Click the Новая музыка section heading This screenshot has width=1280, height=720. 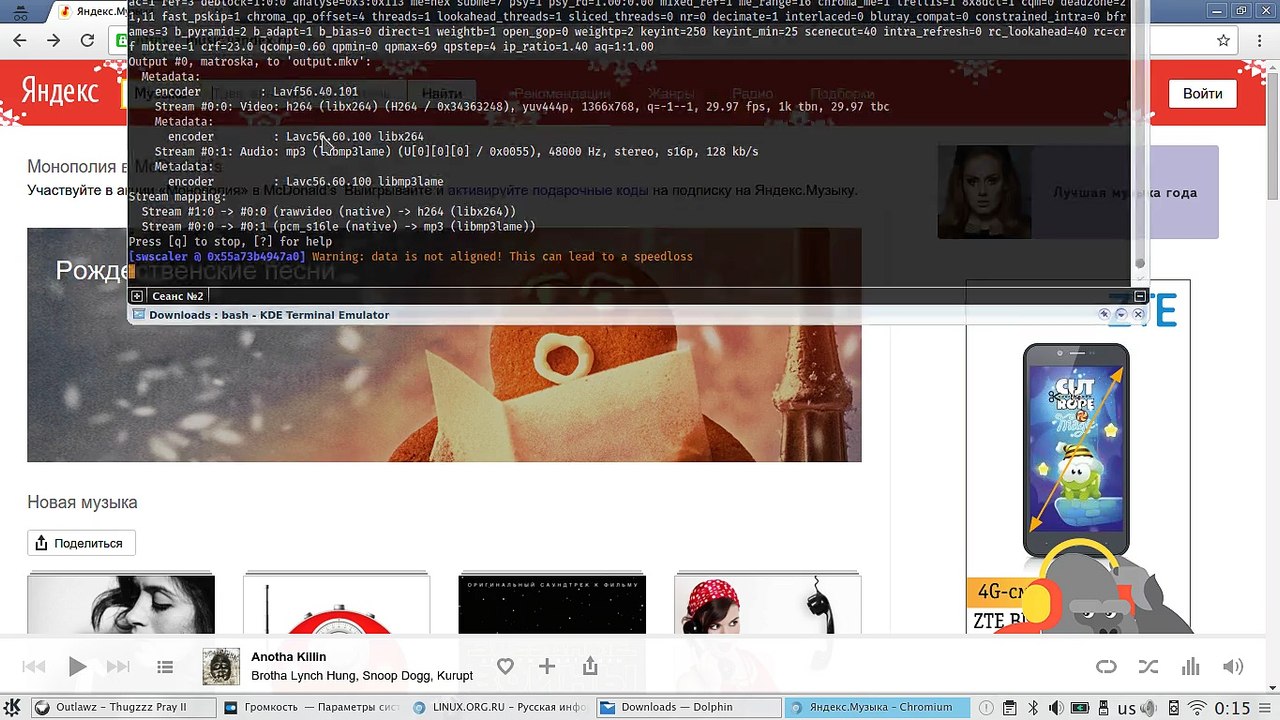coord(82,502)
